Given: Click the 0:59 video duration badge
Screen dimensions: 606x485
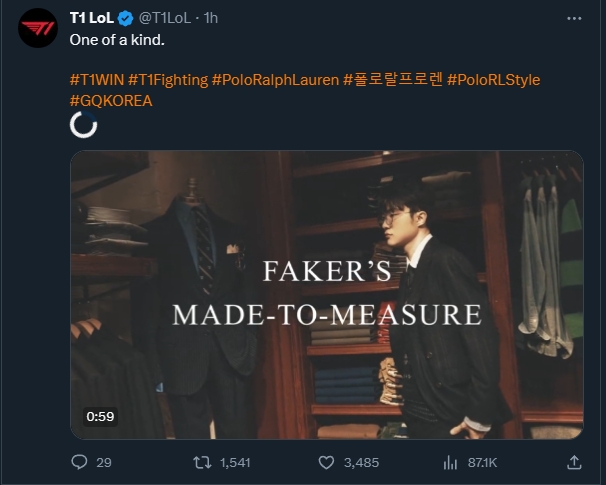Looking at the screenshot, I should (x=100, y=415).
